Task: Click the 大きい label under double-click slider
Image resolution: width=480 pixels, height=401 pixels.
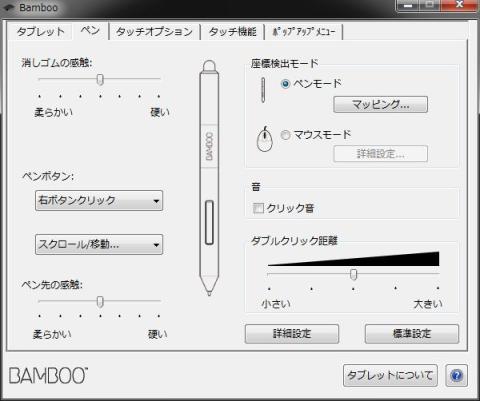Action: 428,304
